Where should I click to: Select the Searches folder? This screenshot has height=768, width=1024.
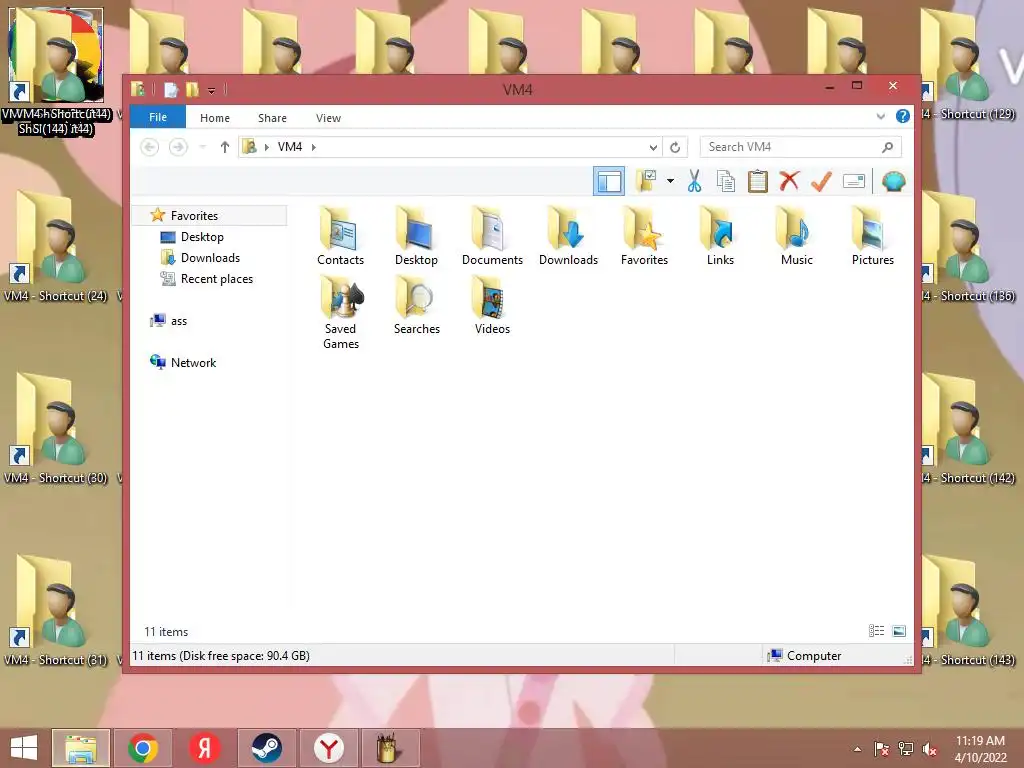[x=417, y=306]
